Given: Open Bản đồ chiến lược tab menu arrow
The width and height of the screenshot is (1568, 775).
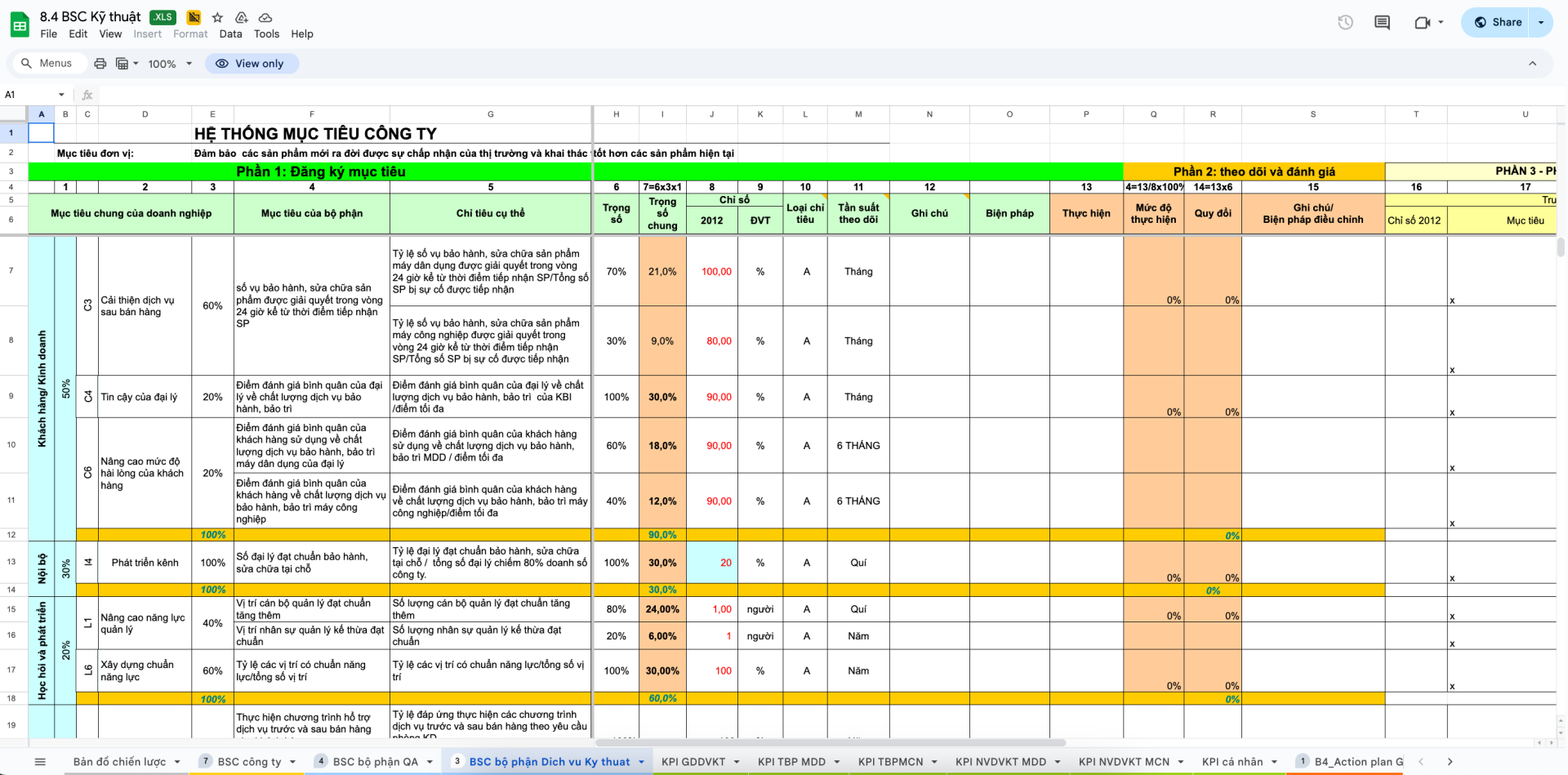Looking at the screenshot, I should [x=177, y=762].
